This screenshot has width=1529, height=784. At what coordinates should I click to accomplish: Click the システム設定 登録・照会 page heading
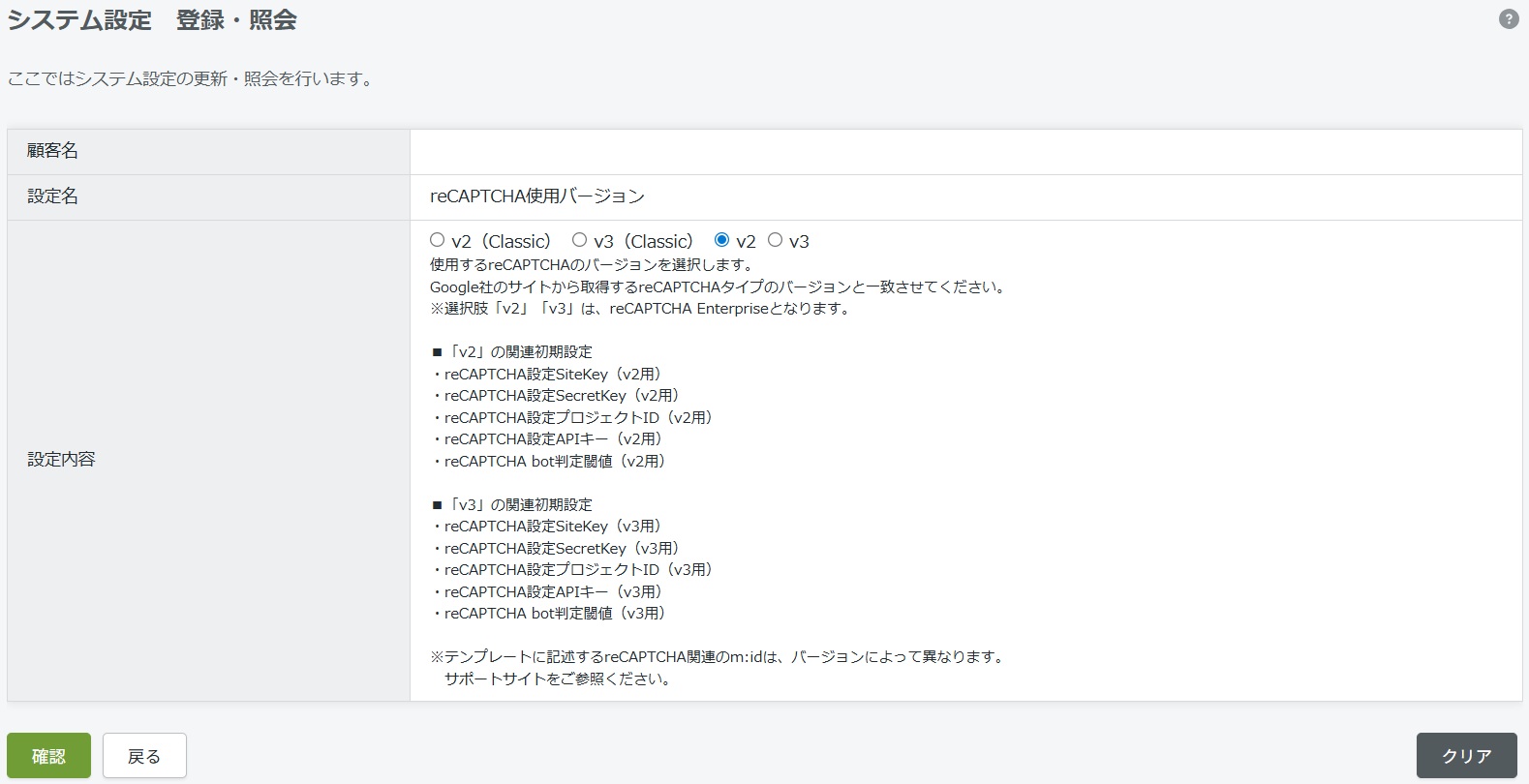(x=152, y=20)
